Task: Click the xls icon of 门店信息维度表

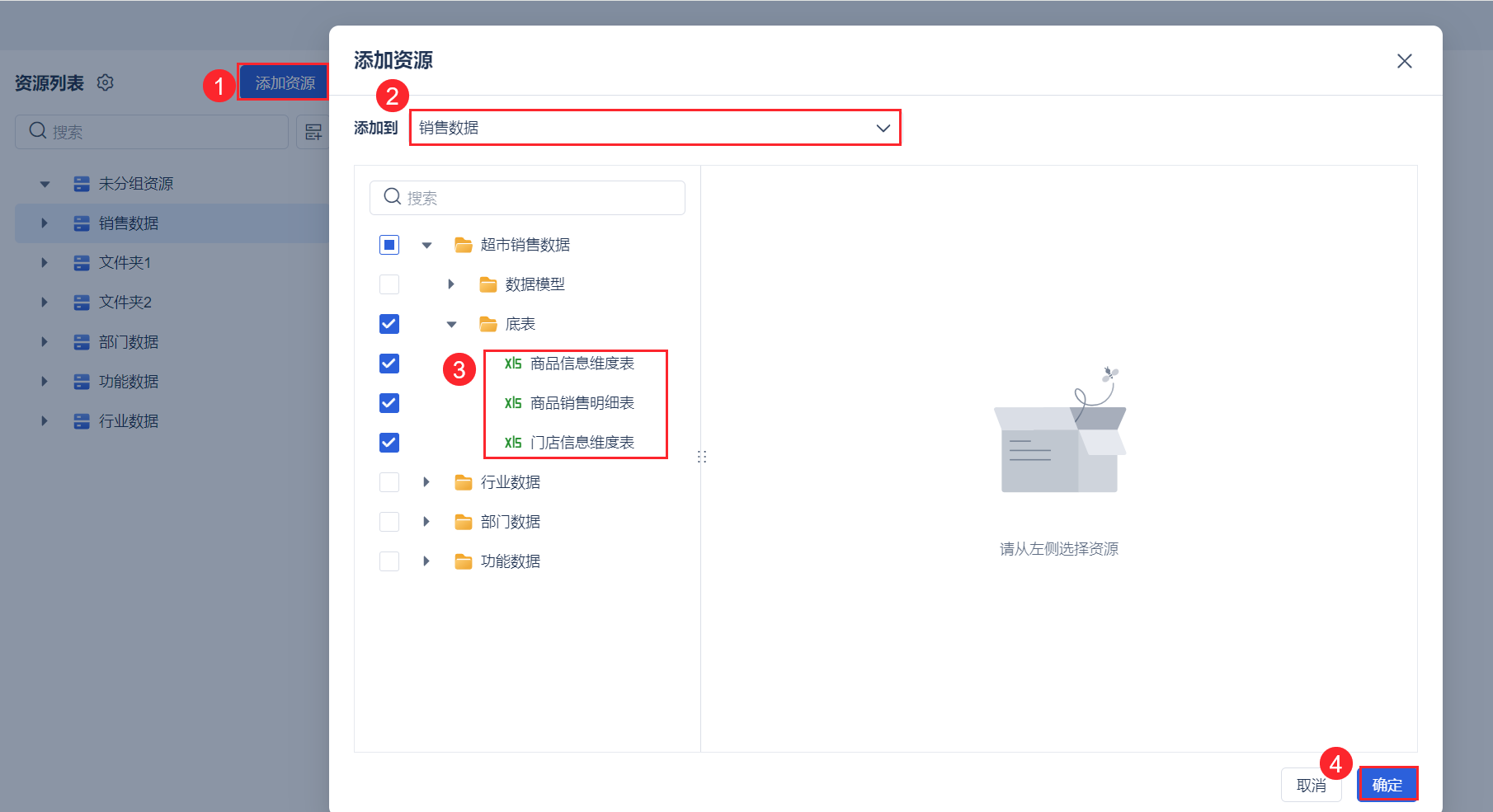Action: [x=513, y=443]
